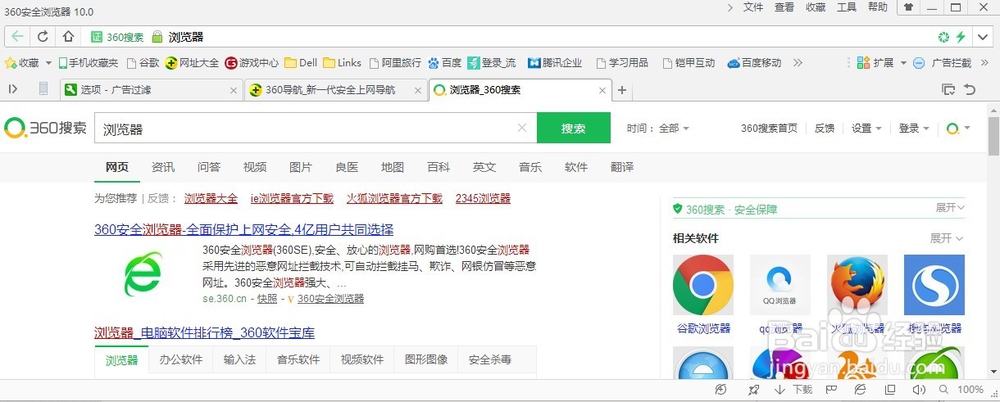Expand the 360搜索·安全保障 展开 toggle
This screenshot has height=402, width=1000.
[x=950, y=208]
